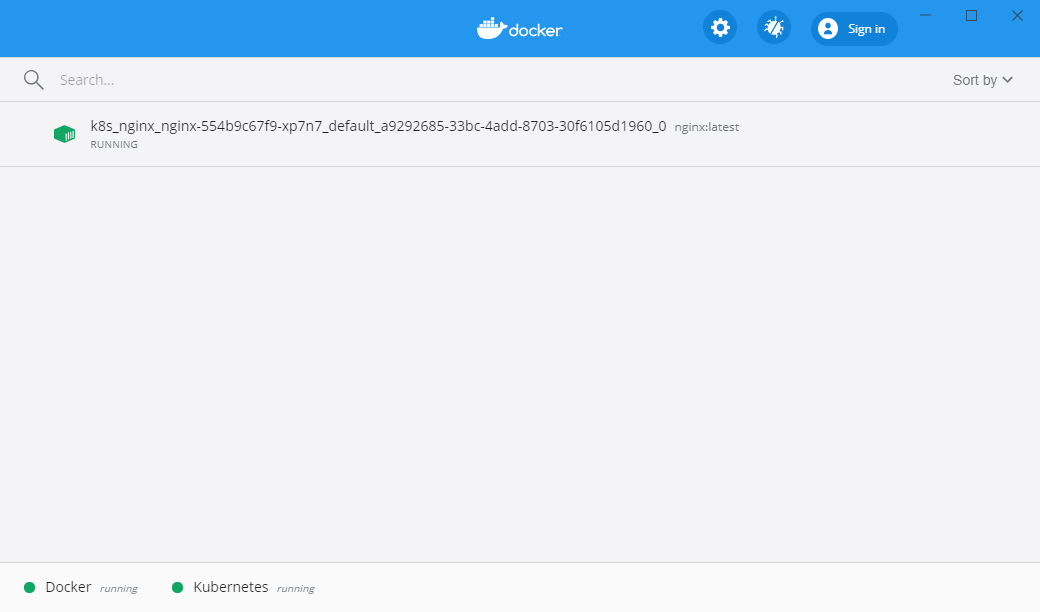Viewport: 1040px width, 612px height.
Task: Minimize the Docker Desktop window
Action: [926, 15]
